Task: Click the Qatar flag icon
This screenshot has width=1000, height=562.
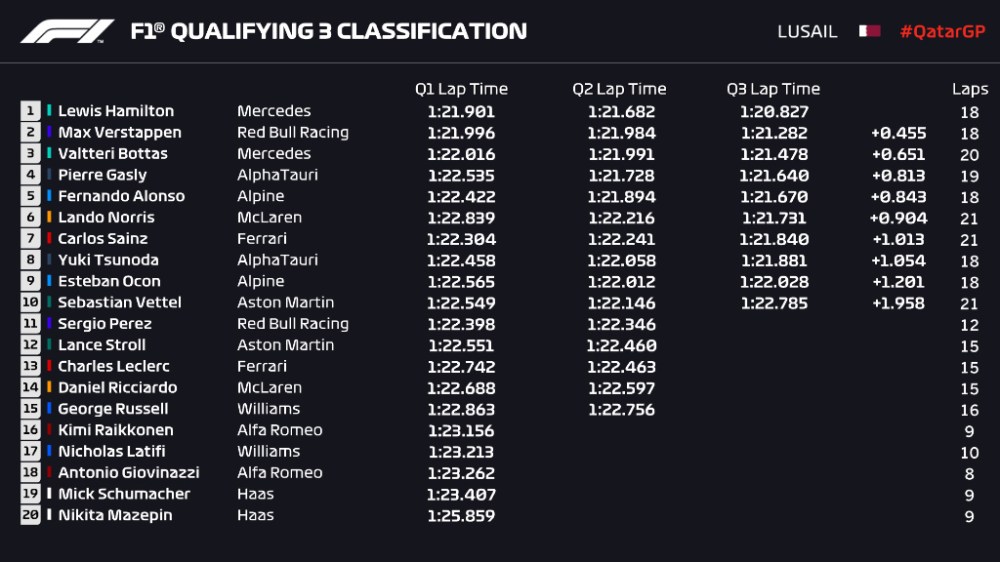Action: pyautogui.click(x=869, y=31)
